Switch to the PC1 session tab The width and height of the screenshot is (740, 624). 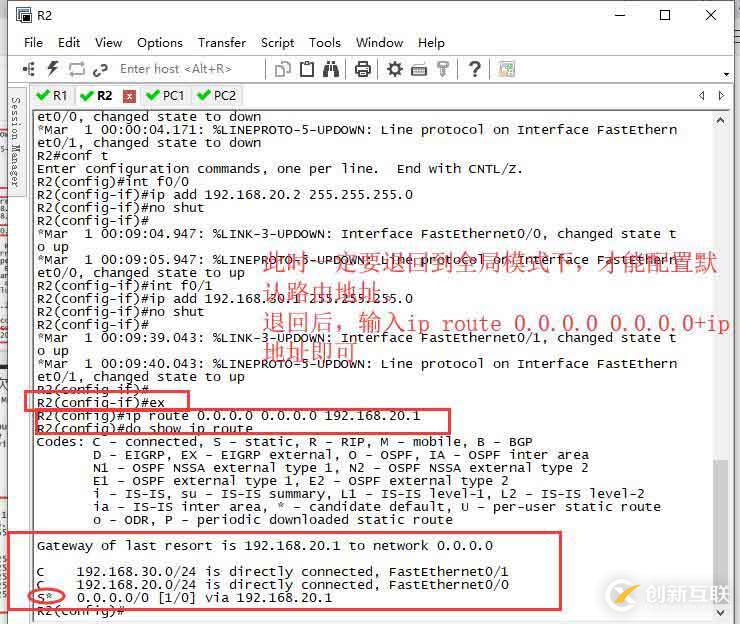165,96
